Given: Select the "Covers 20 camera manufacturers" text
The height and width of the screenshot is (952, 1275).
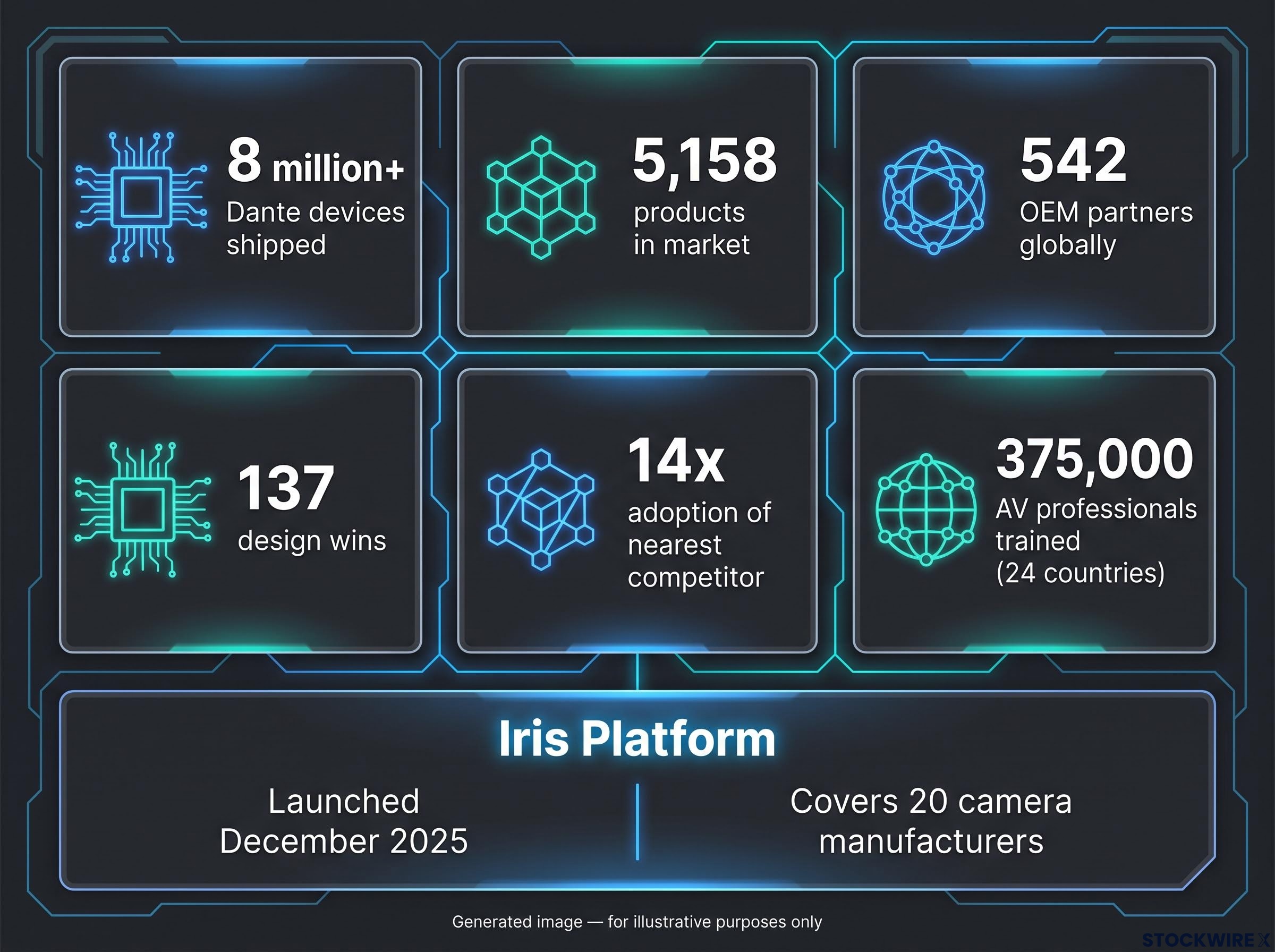Looking at the screenshot, I should click(x=931, y=821).
